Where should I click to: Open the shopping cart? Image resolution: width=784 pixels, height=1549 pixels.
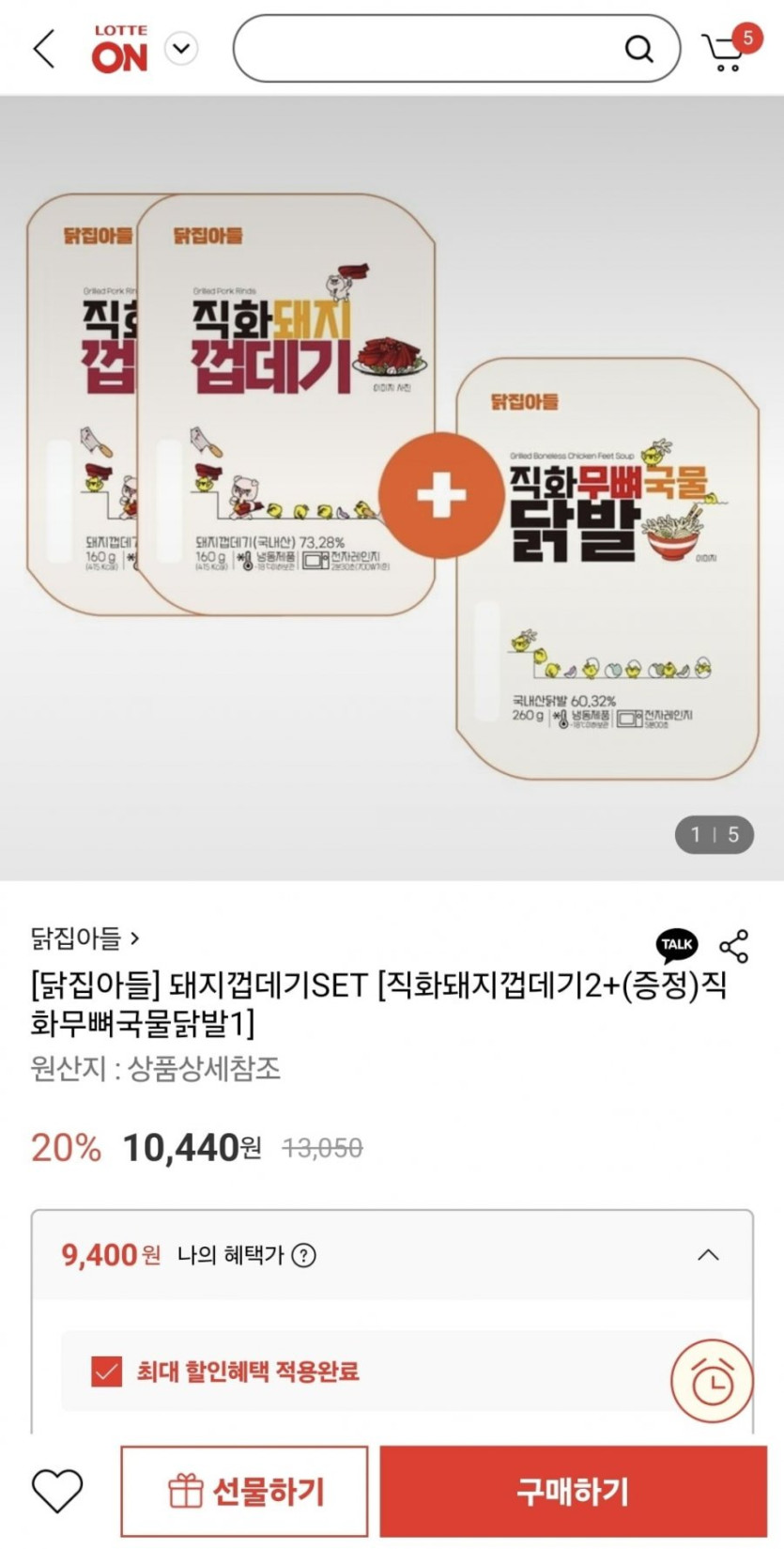coord(723,53)
